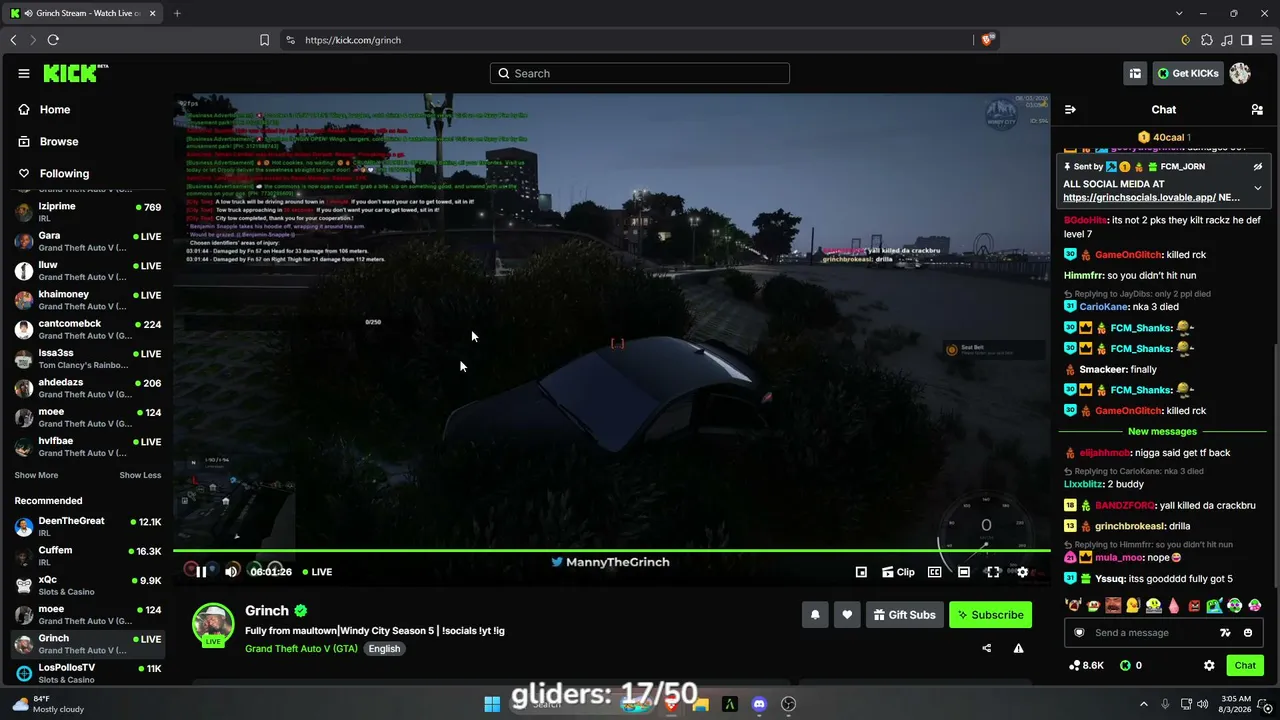View KICKs balance icon showing 0
This screenshot has width=1280, height=720.
pyautogui.click(x=1130, y=666)
